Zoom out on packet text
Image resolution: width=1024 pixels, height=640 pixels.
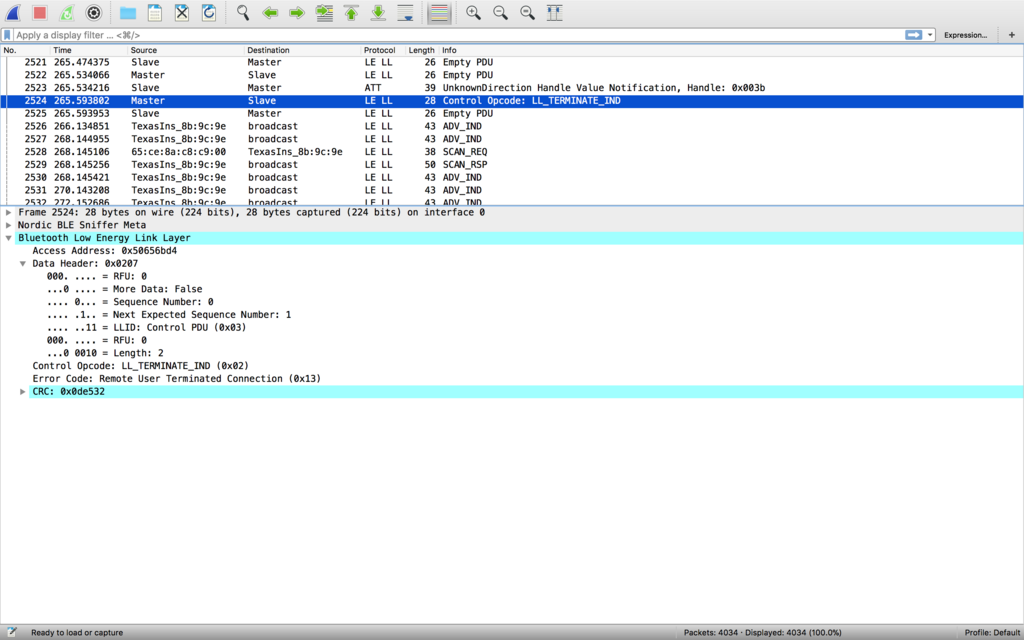pos(500,12)
